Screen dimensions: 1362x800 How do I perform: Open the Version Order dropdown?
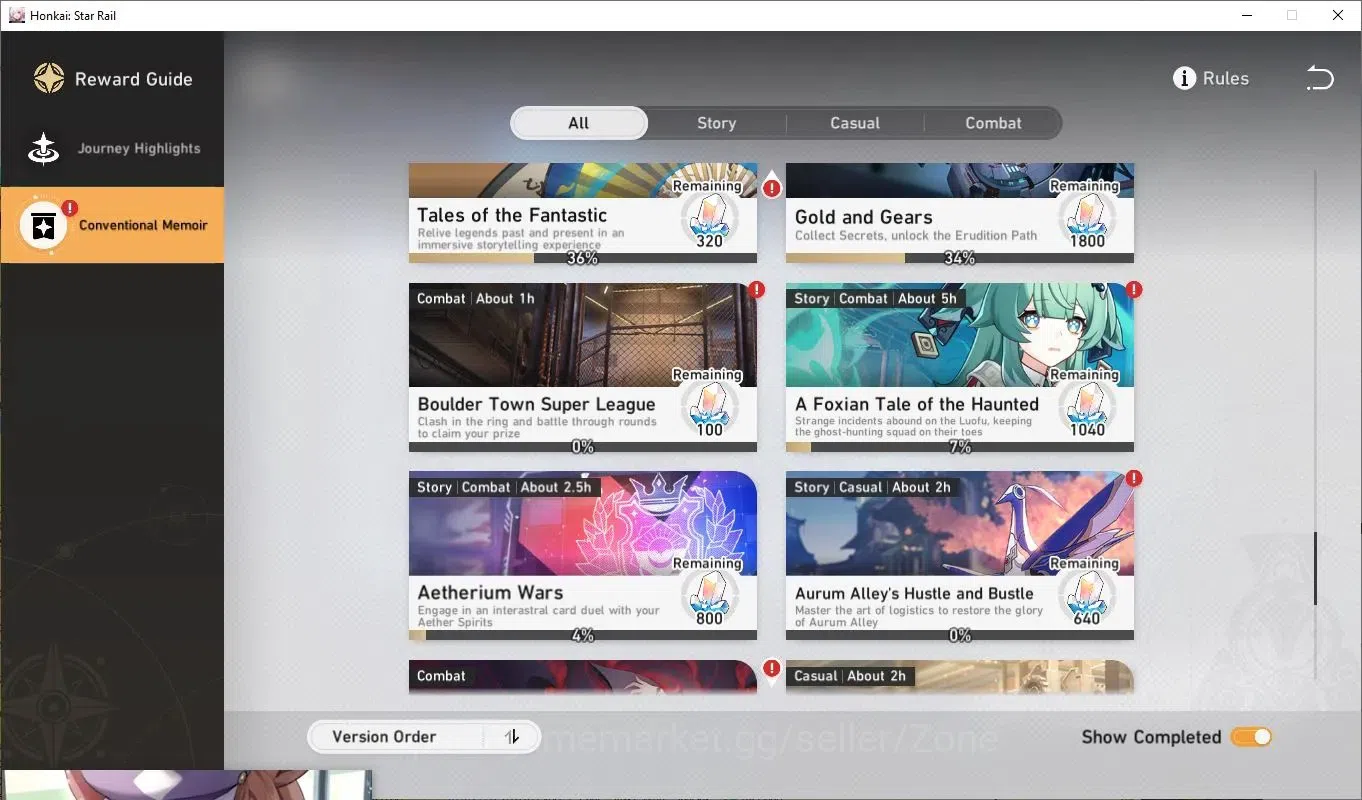click(424, 737)
